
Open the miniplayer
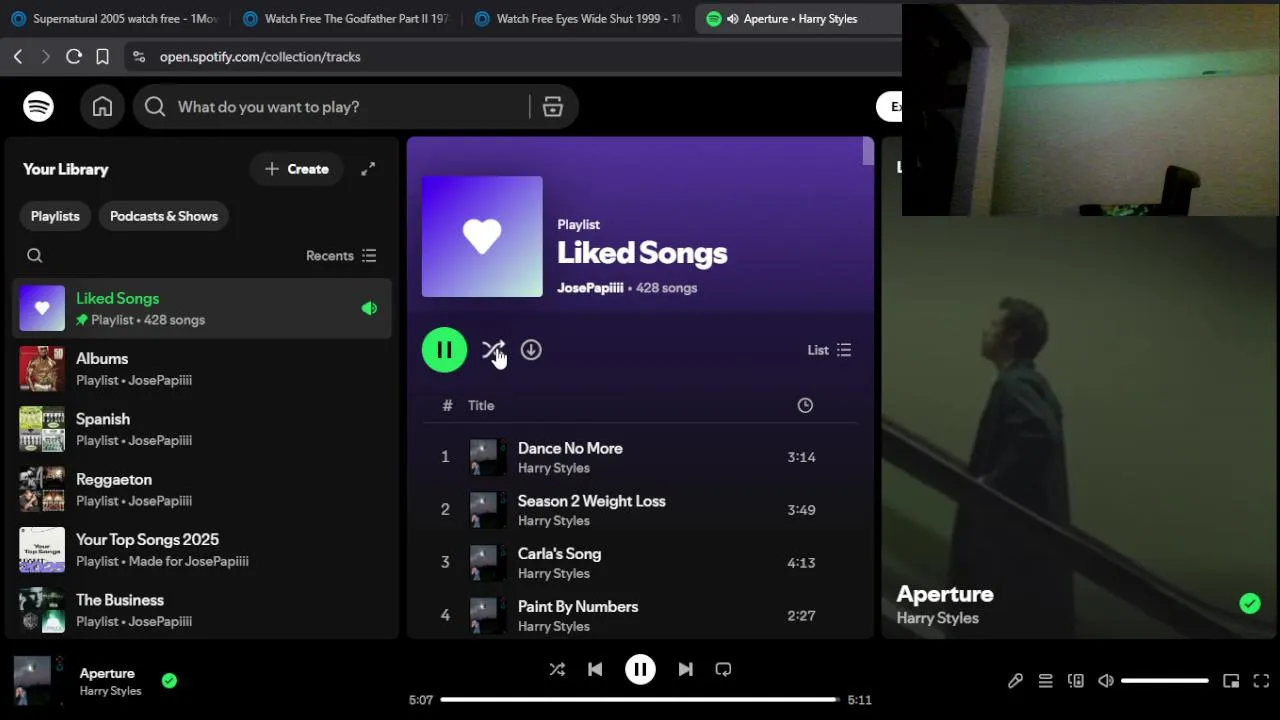[1231, 681]
